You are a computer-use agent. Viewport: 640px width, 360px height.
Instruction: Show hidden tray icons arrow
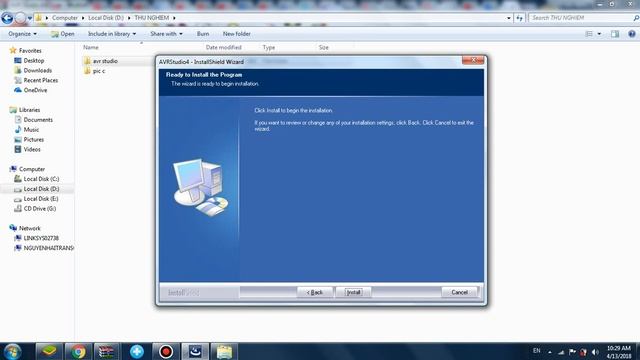[x=550, y=352]
